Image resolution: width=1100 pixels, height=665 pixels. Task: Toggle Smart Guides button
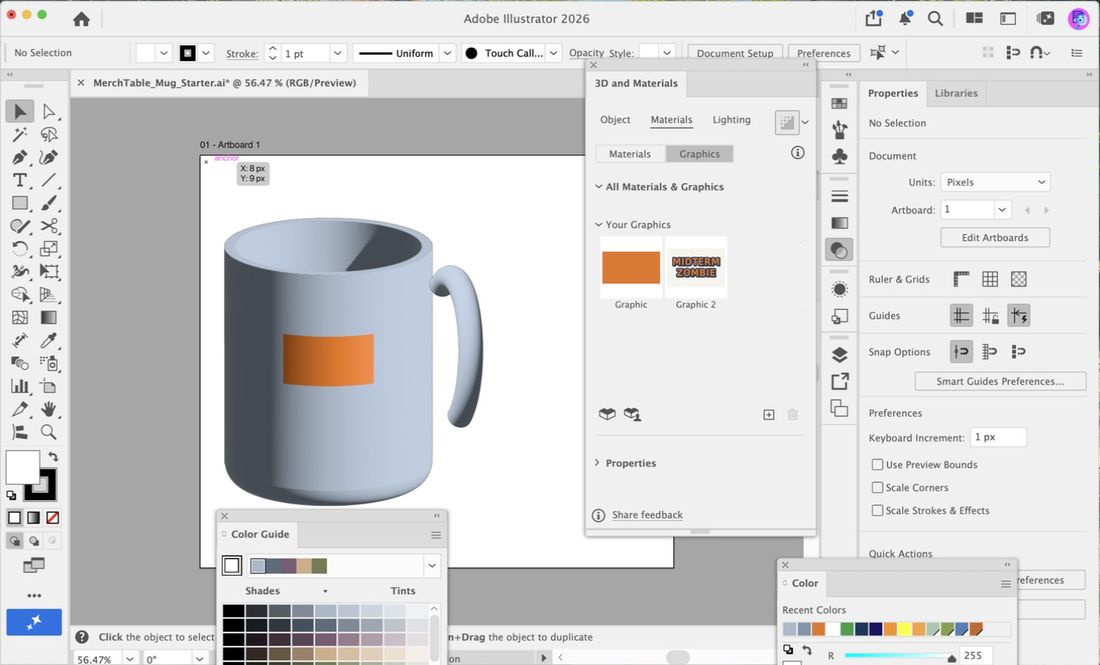pos(1019,316)
